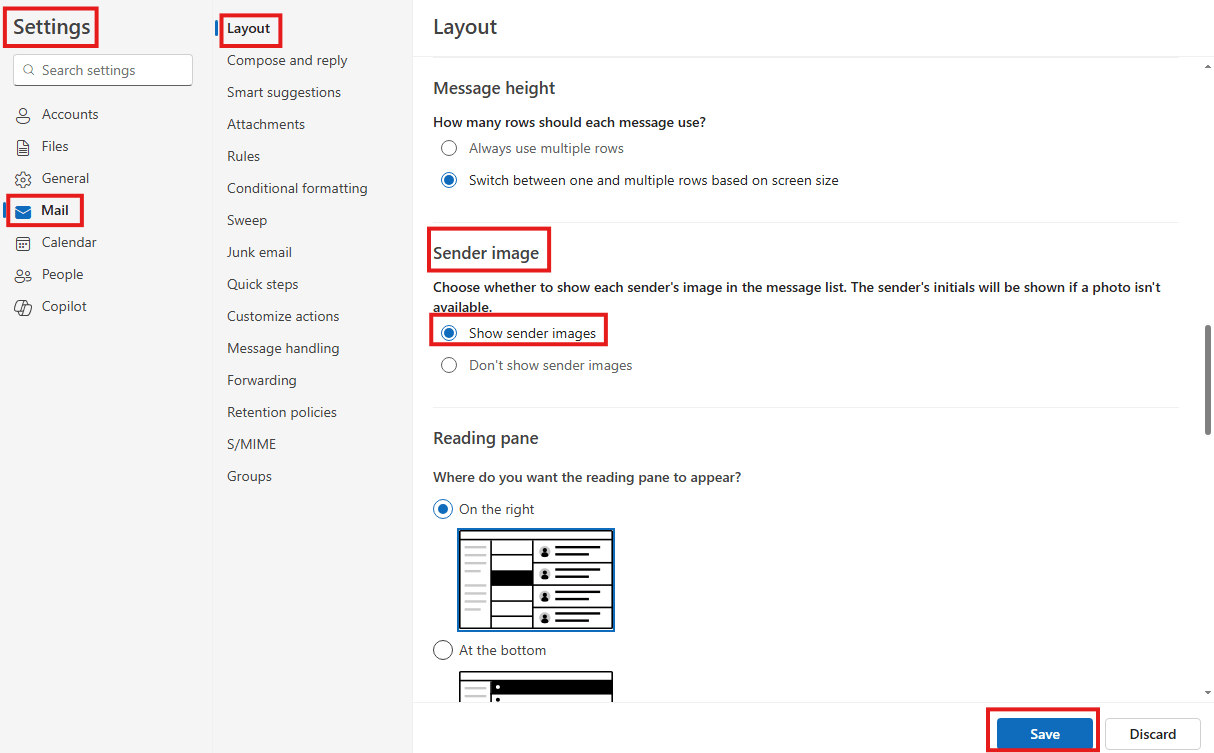This screenshot has height=753, width=1214.
Task: Select the People settings icon
Action: coord(24,274)
